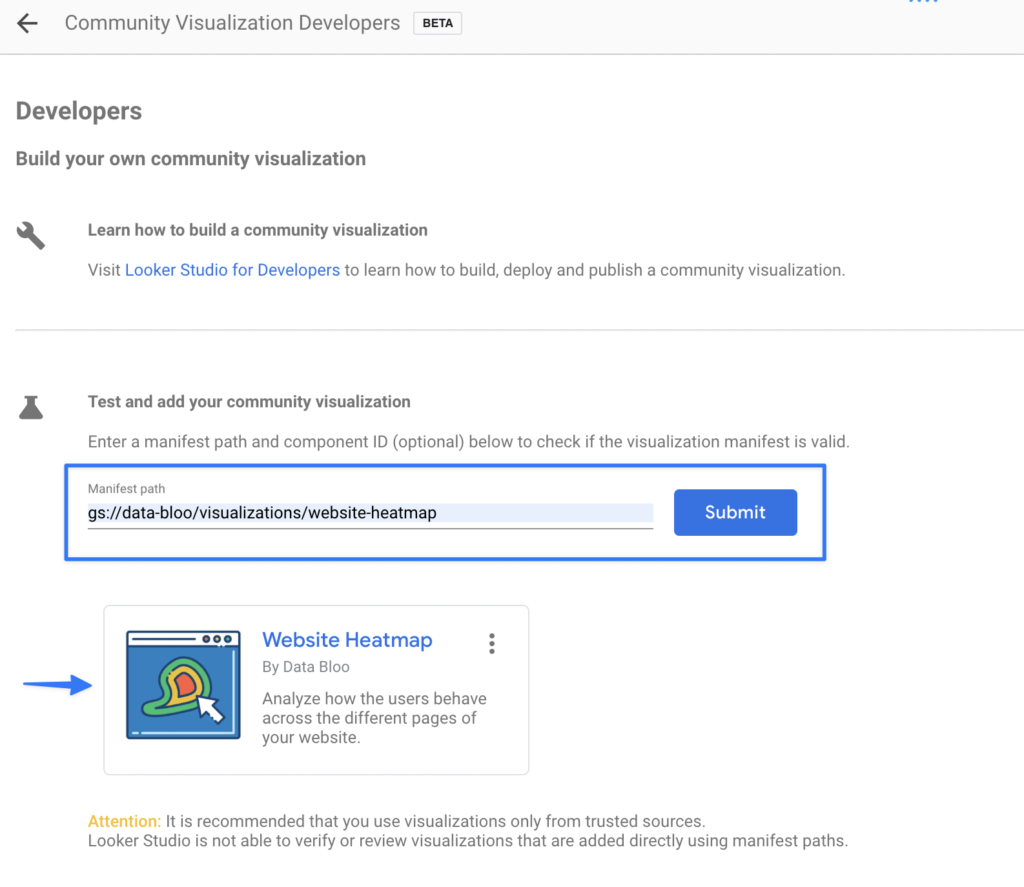Click the 'Community Visualization Developers' header title

tap(232, 23)
